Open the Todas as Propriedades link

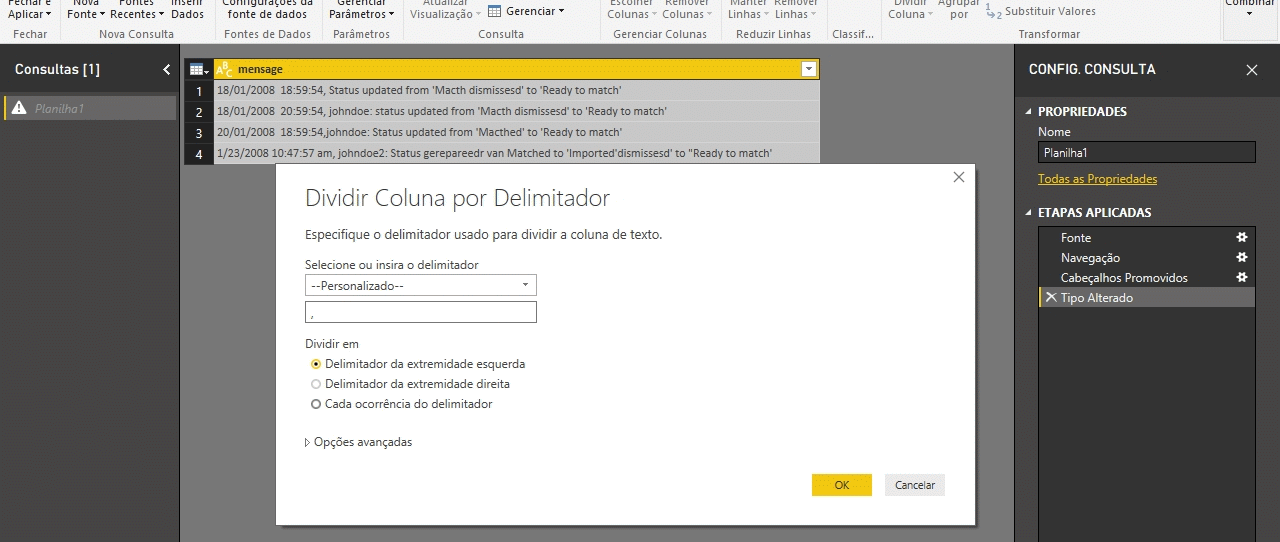pyautogui.click(x=1098, y=179)
